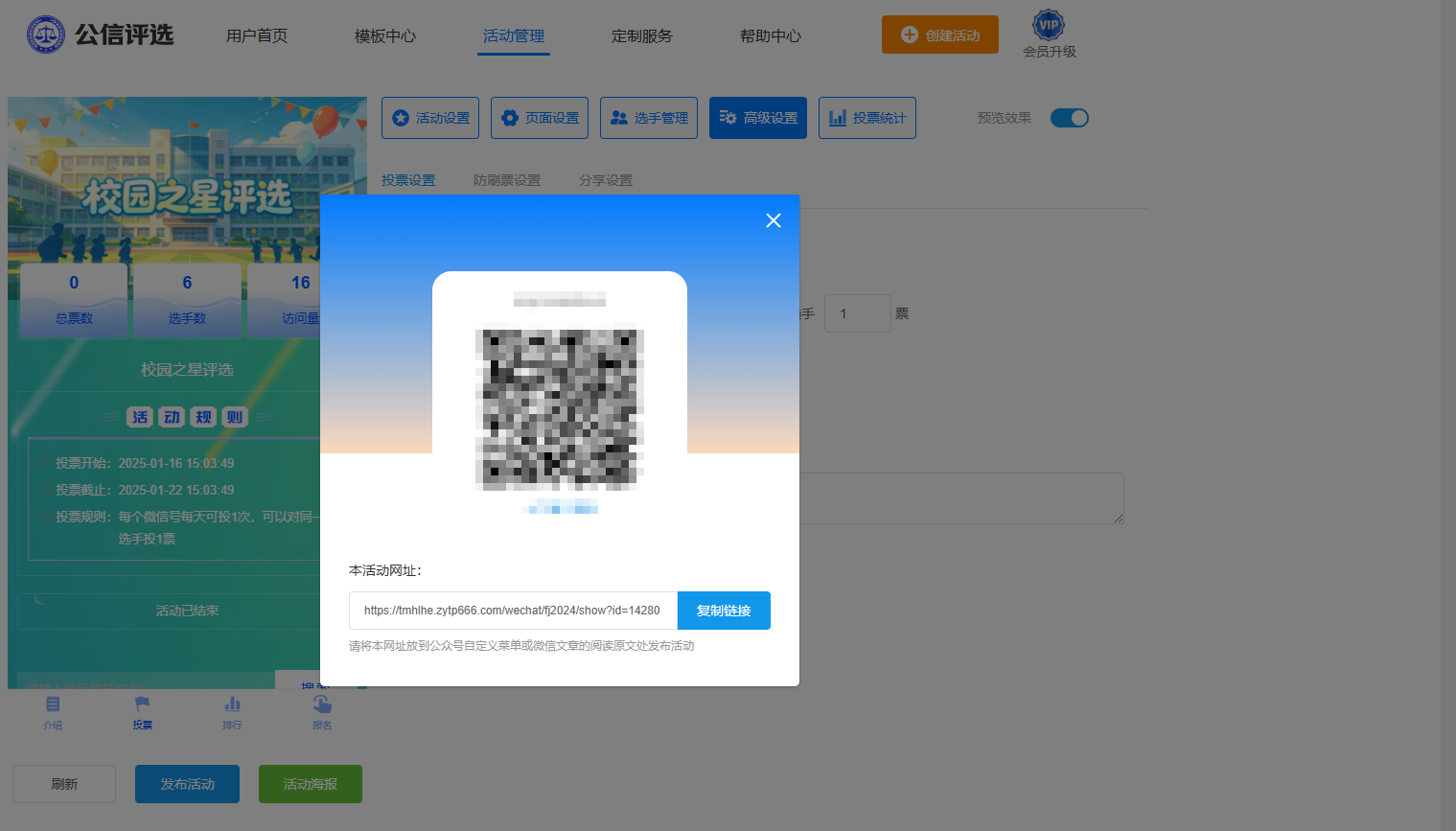Select 高级设置 button with sliders icon
This screenshot has height=831, width=1456.
point(758,118)
